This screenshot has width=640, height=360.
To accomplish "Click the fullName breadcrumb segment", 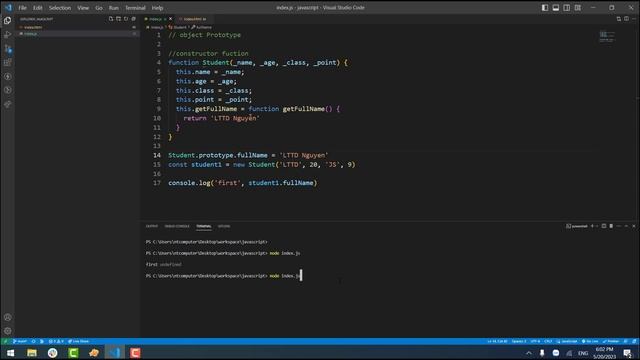I will [201, 27].
